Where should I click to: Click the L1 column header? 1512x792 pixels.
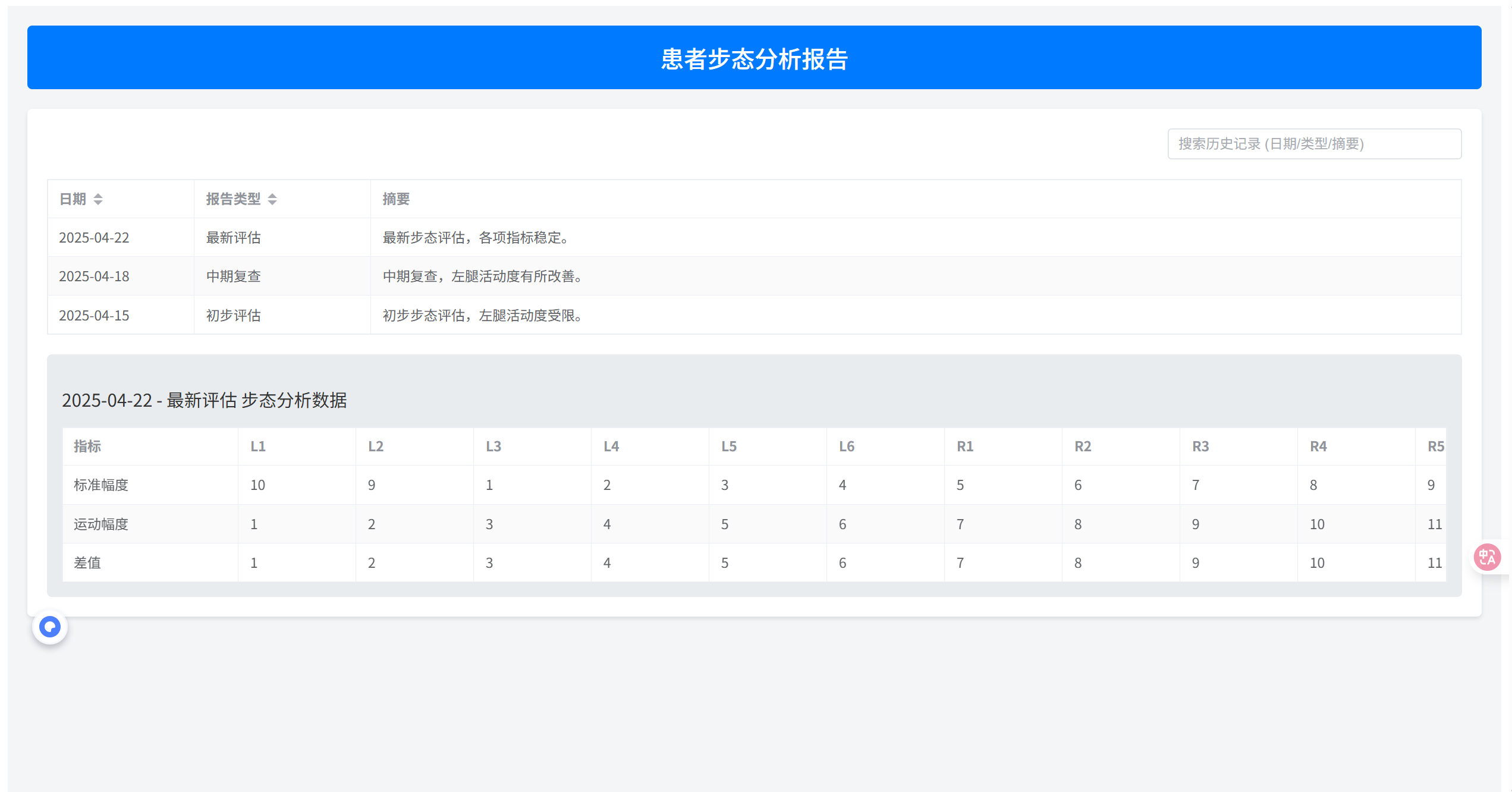point(258,447)
